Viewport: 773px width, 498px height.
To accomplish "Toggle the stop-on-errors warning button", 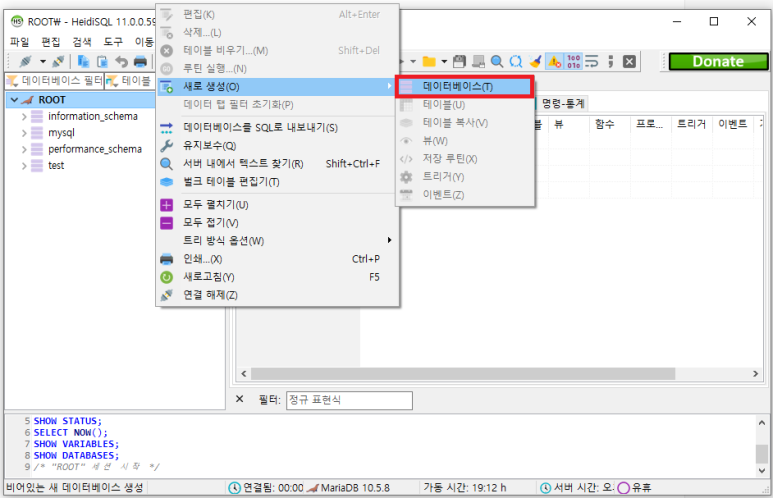I will [555, 62].
